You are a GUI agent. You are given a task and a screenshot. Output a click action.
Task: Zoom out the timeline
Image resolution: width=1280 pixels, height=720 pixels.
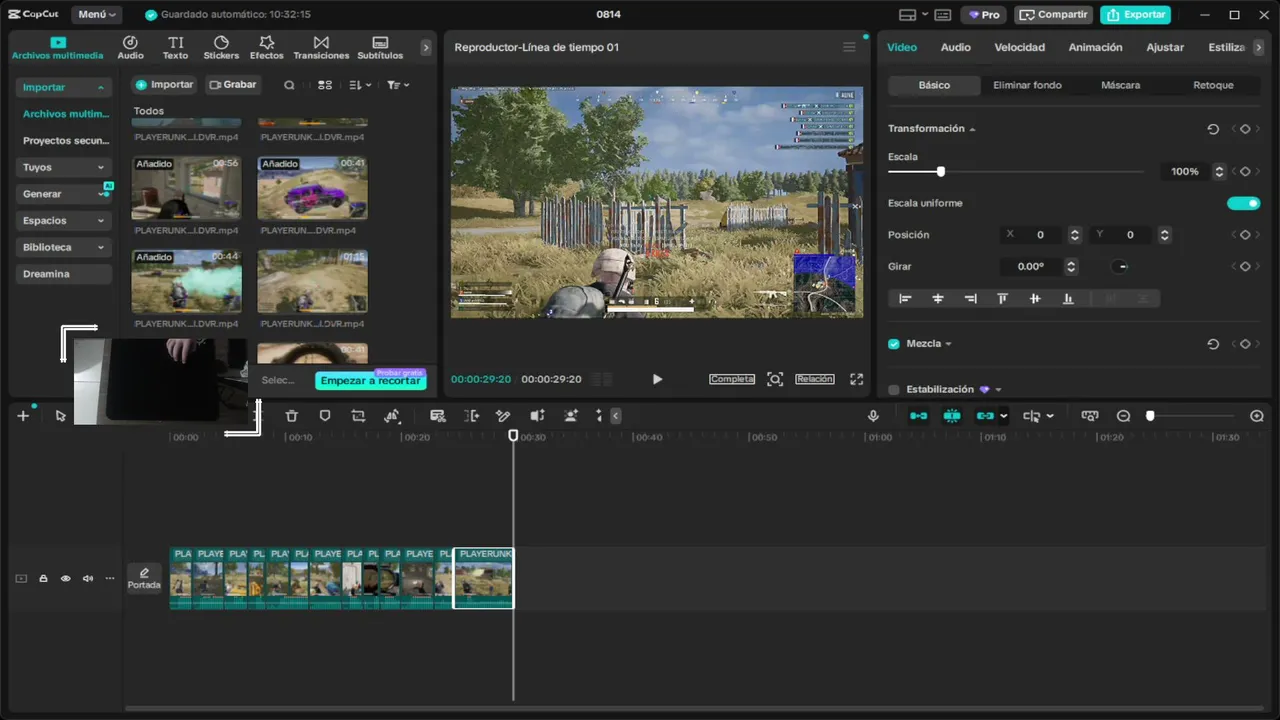(x=1123, y=416)
